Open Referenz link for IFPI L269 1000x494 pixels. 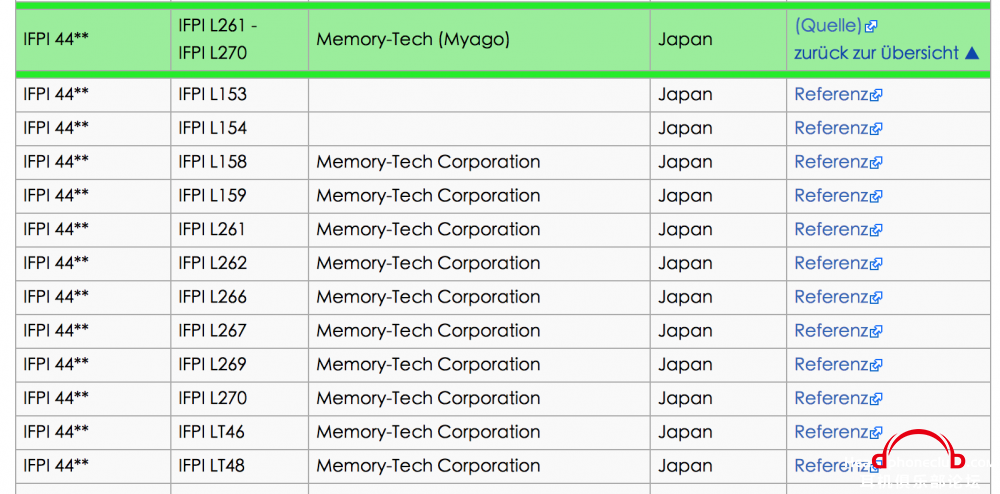click(832, 365)
